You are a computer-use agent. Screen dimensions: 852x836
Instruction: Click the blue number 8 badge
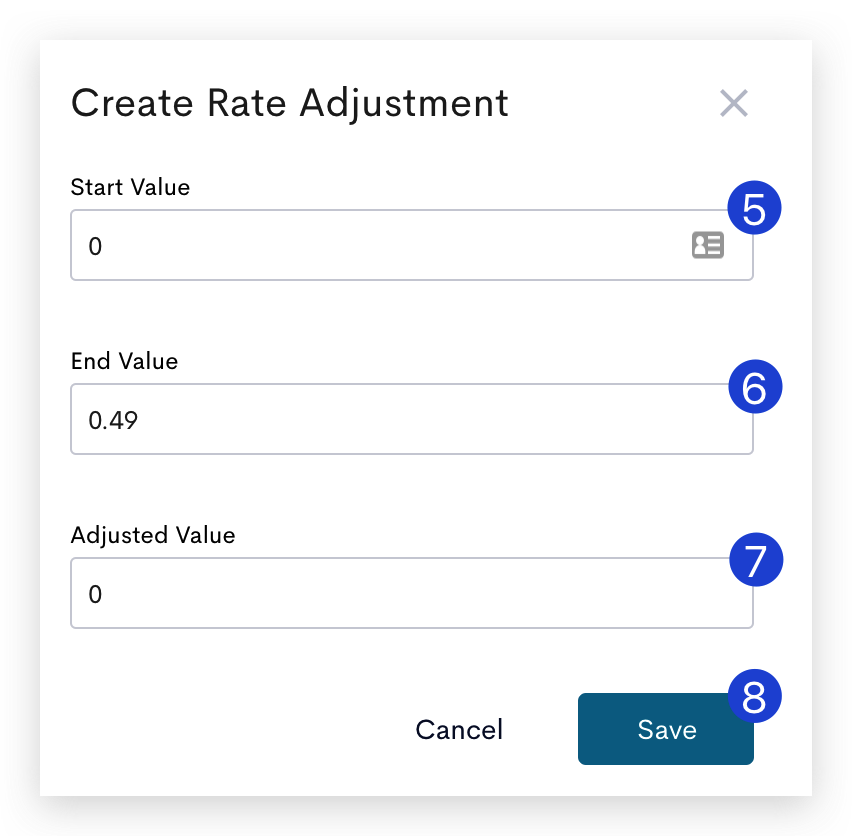tap(754, 696)
